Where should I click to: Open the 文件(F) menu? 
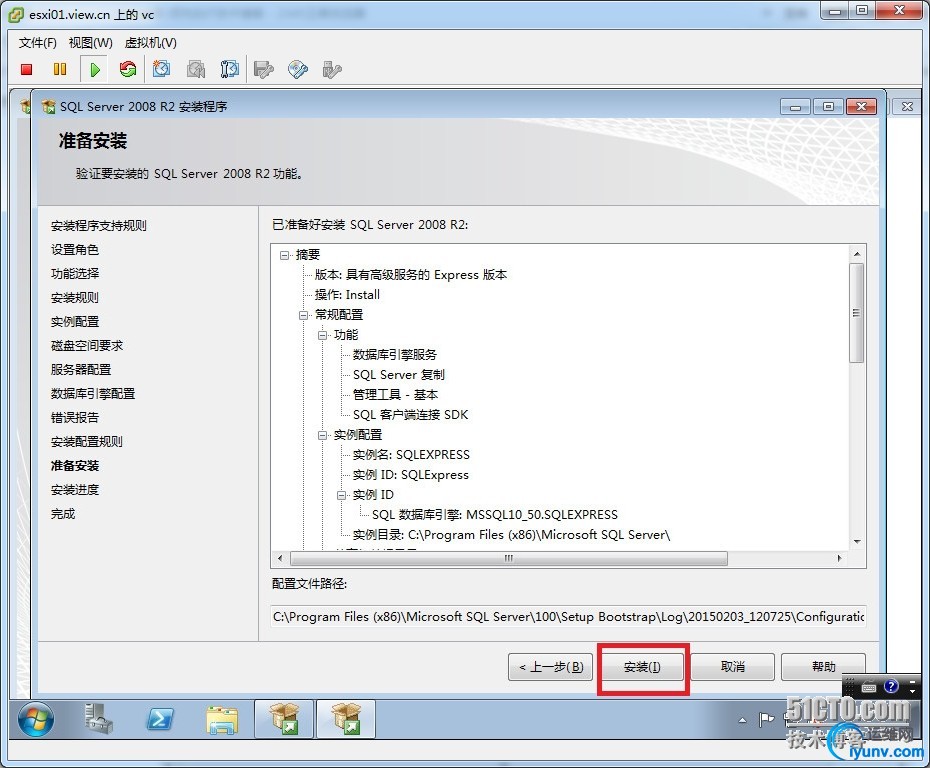[x=37, y=43]
